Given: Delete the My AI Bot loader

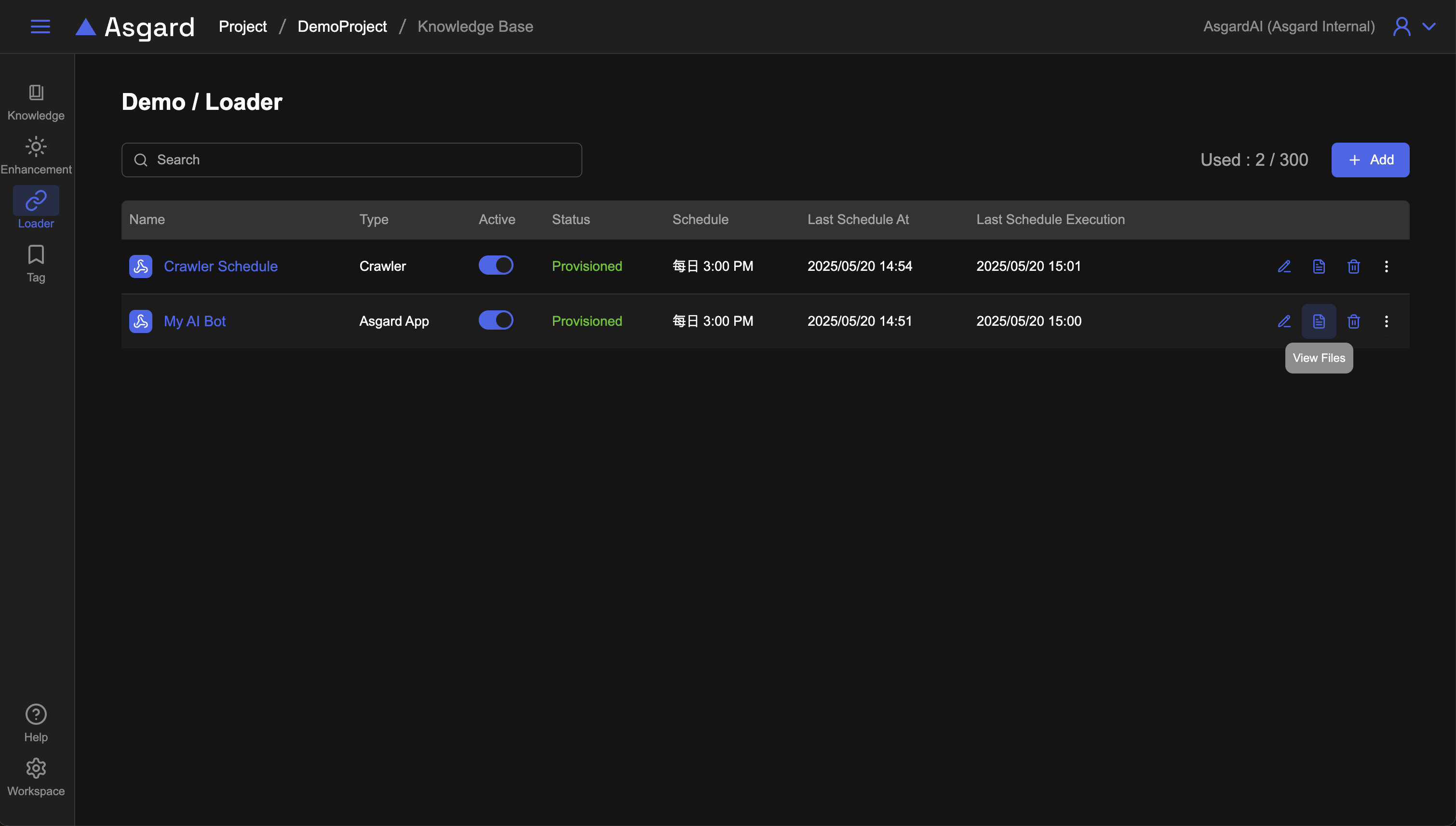Looking at the screenshot, I should click(x=1353, y=321).
